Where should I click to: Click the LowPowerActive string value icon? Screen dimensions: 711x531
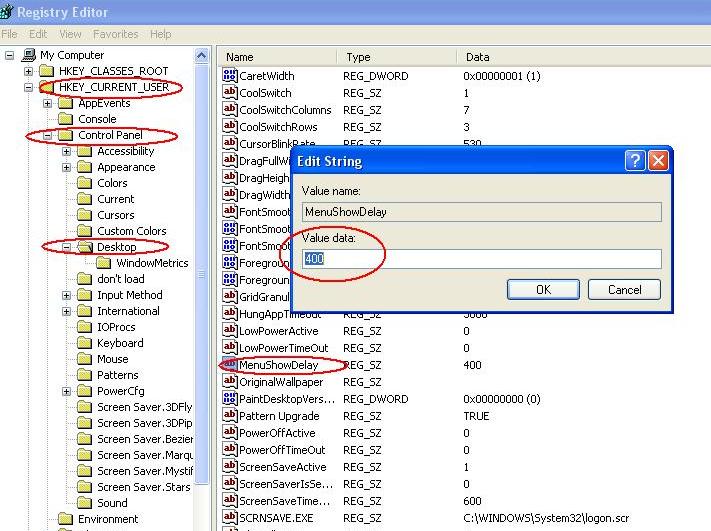click(230, 330)
